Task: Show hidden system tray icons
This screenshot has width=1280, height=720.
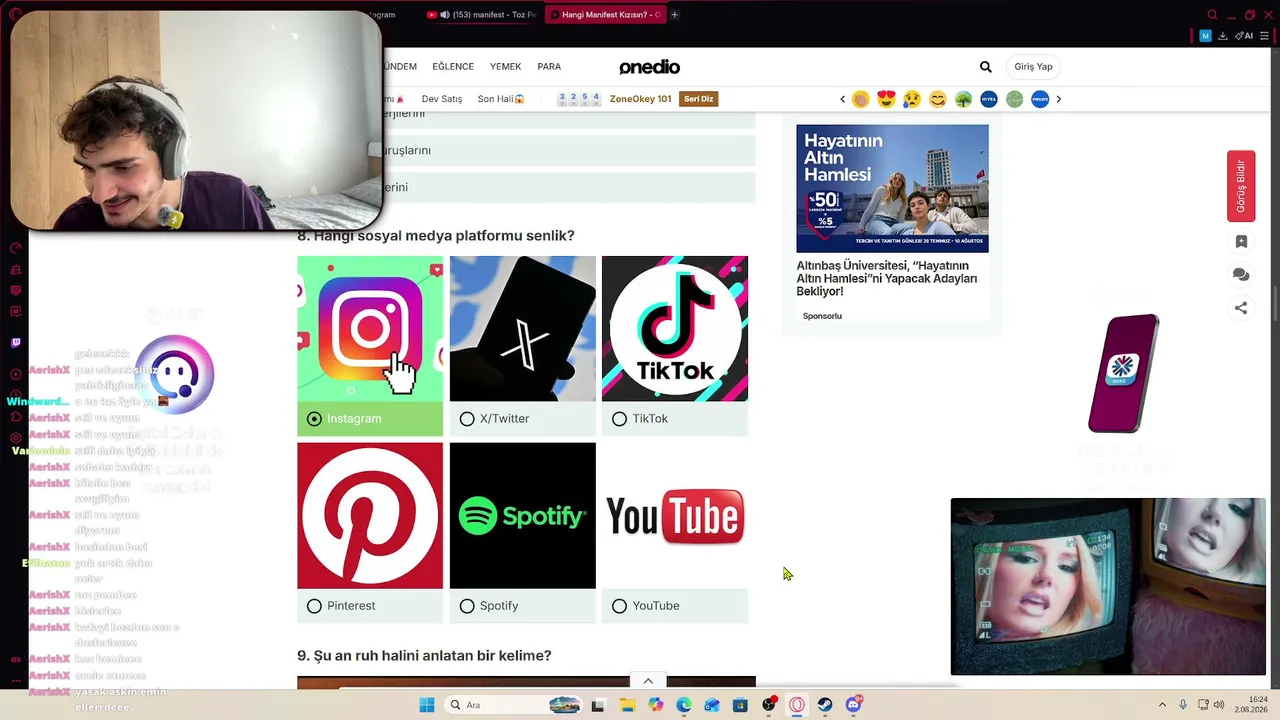Action: [x=1162, y=705]
